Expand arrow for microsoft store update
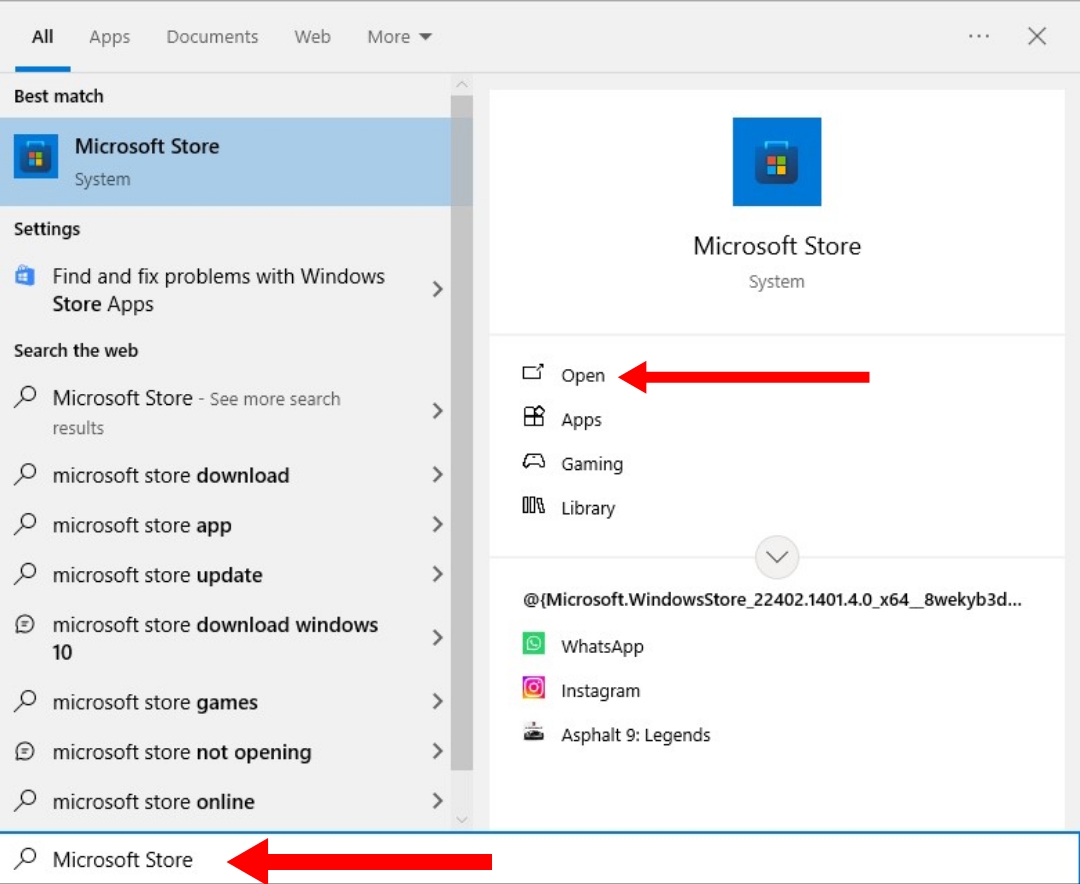This screenshot has width=1080, height=884. pos(437,574)
